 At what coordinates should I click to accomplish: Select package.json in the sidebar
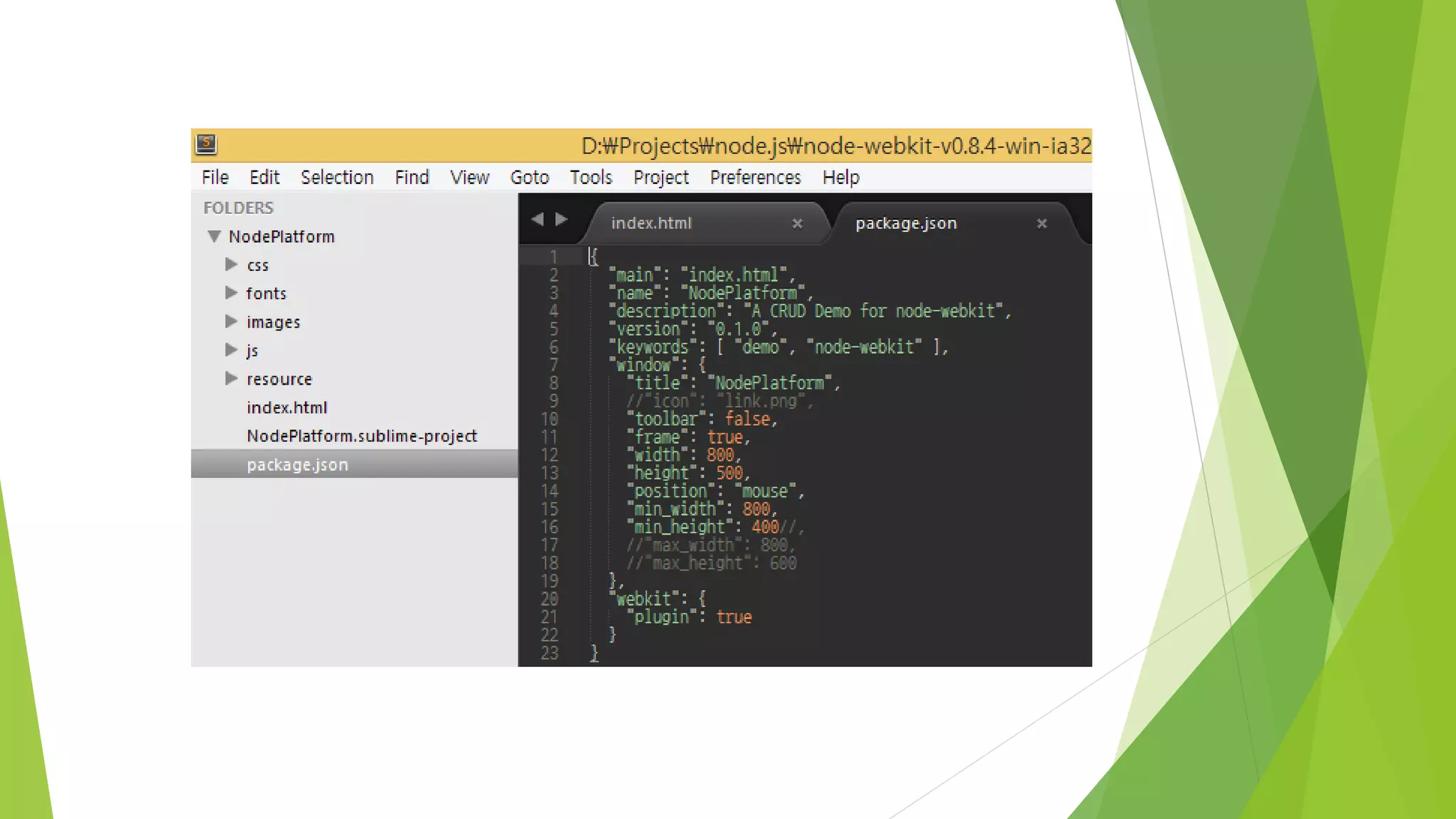[x=297, y=464]
